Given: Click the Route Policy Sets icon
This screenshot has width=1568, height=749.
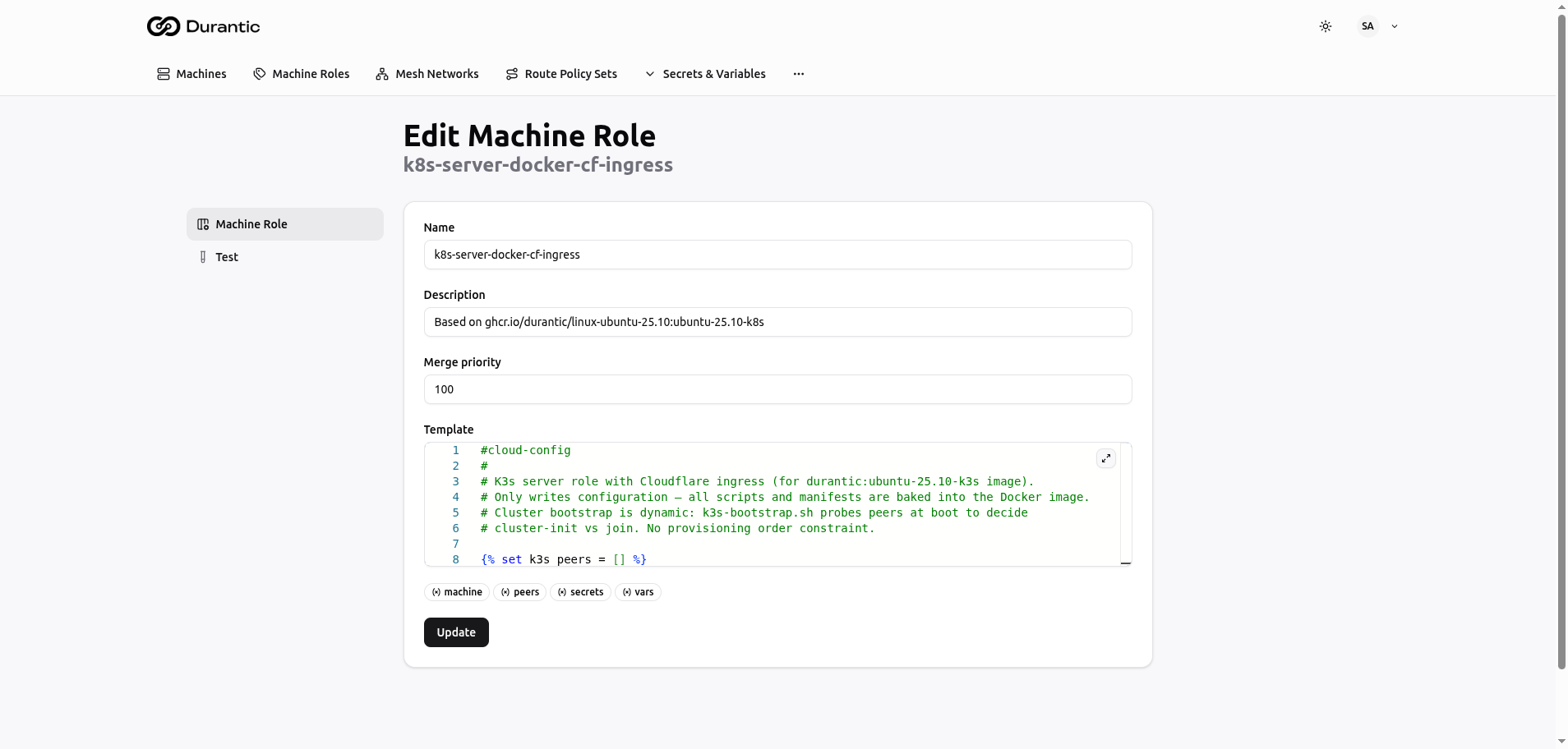Looking at the screenshot, I should [512, 74].
